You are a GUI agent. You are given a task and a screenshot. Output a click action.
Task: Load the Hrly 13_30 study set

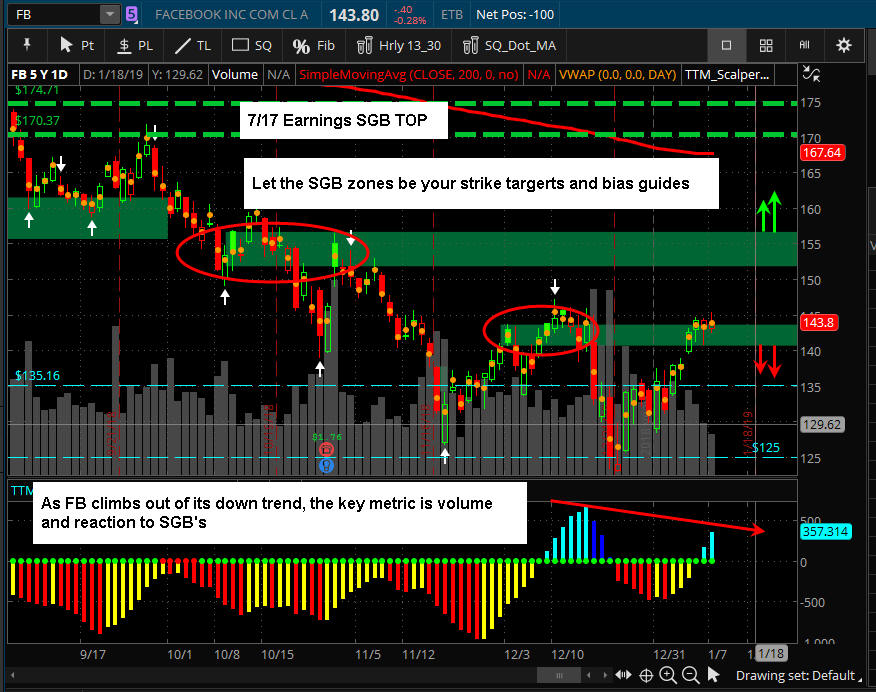coord(399,45)
